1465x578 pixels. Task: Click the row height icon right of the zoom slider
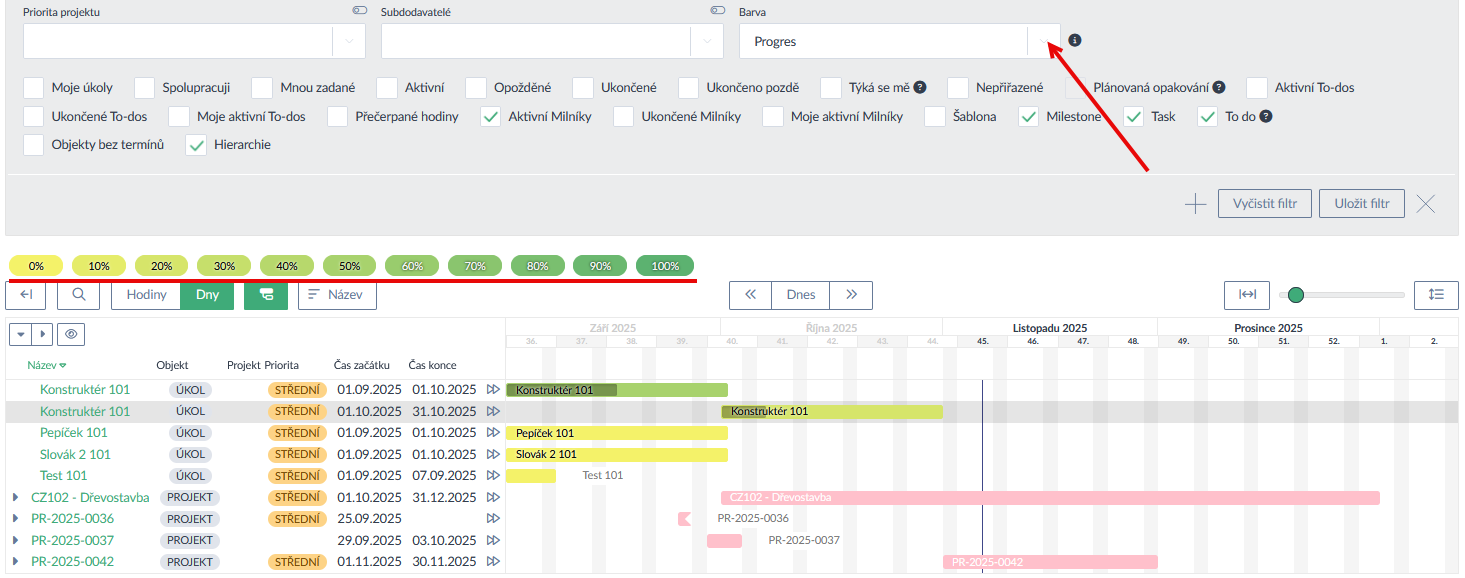pos(1436,295)
